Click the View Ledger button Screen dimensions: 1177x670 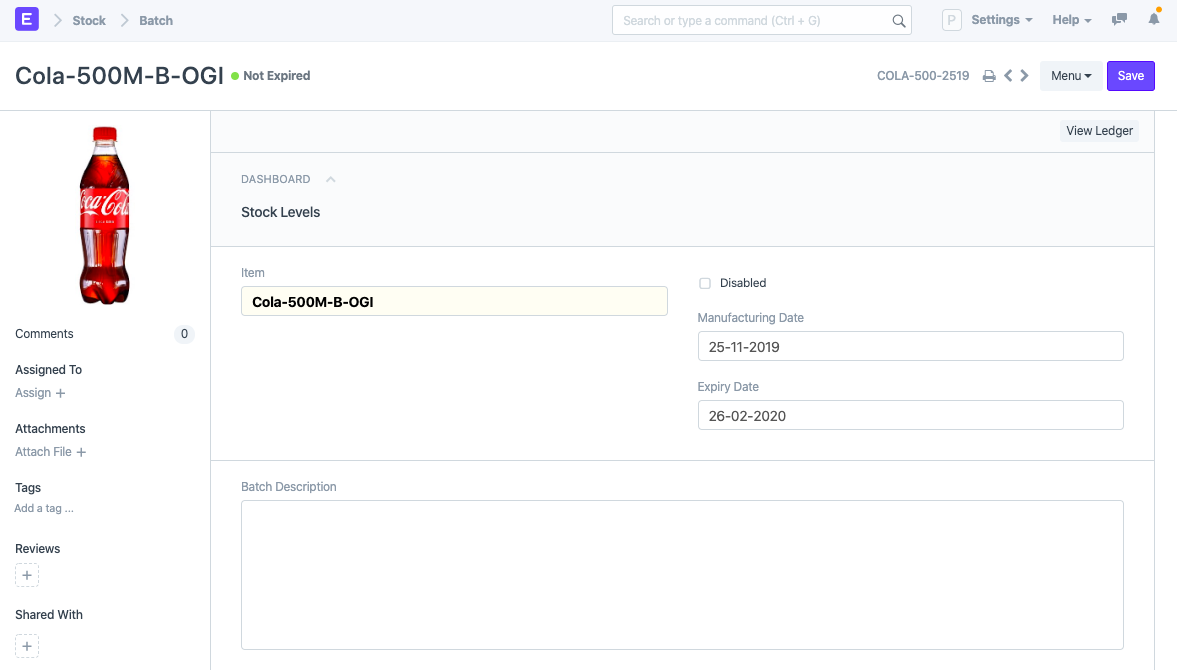[1099, 131]
